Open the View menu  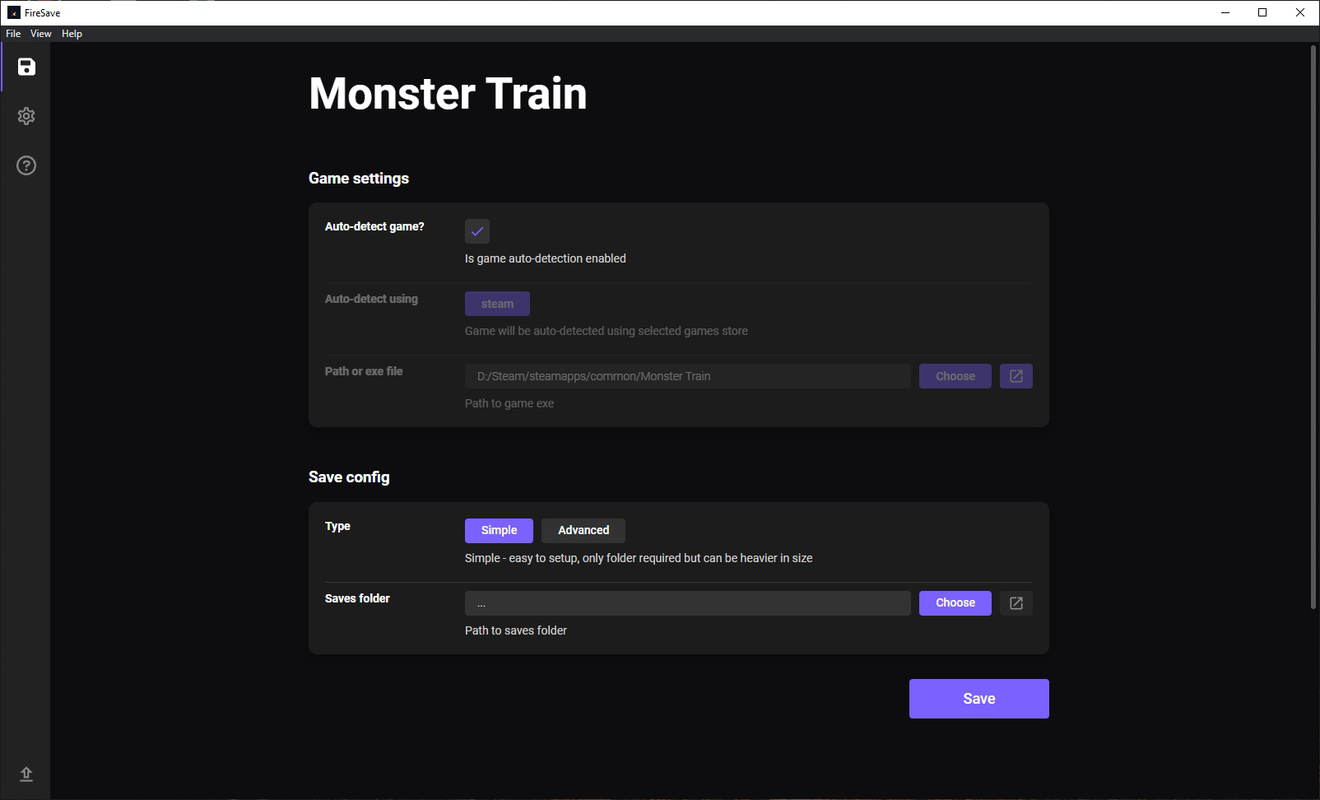tap(41, 34)
